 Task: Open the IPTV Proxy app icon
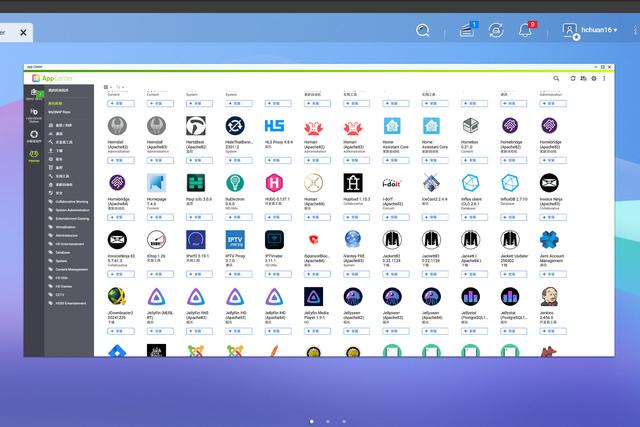click(235, 240)
